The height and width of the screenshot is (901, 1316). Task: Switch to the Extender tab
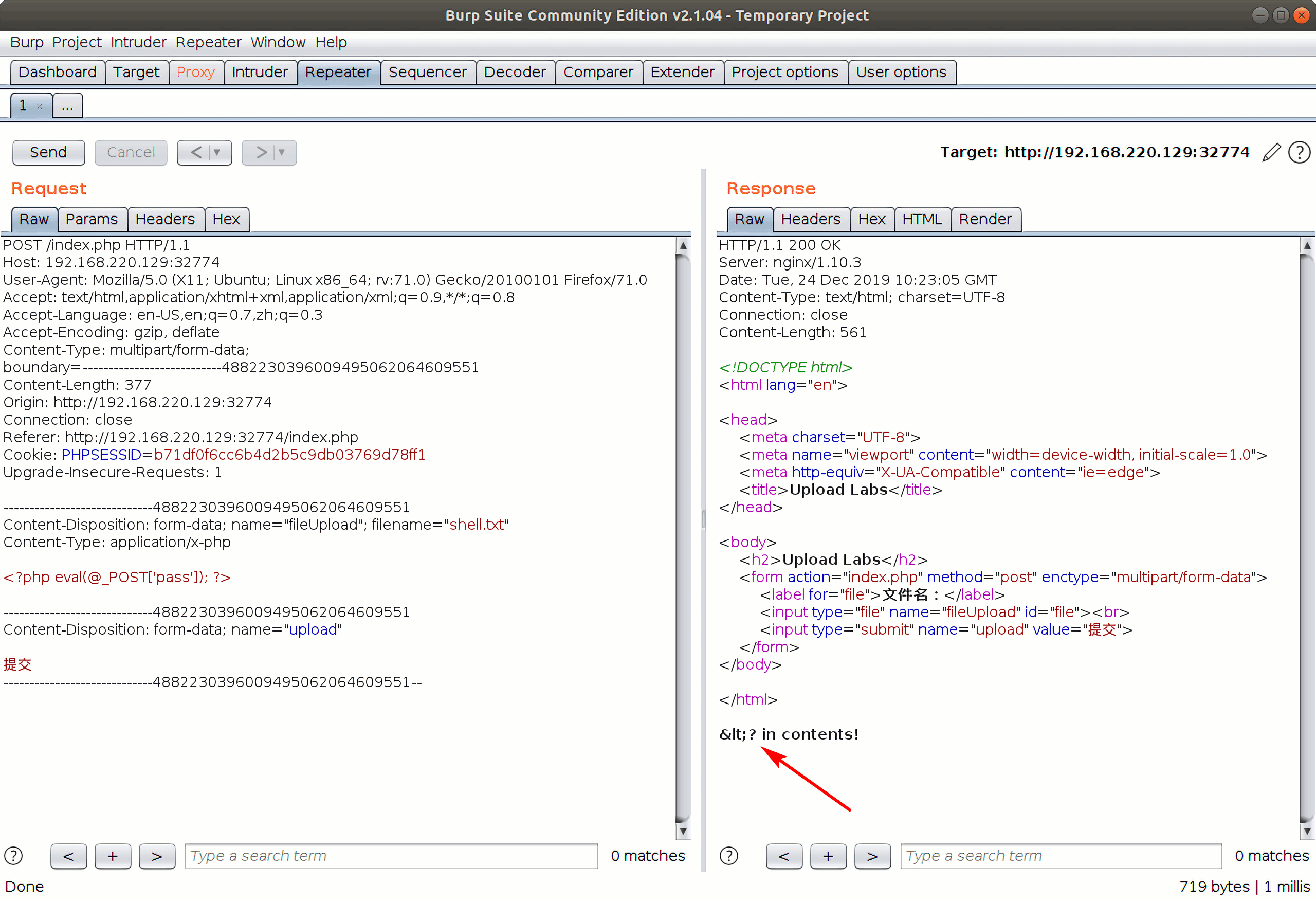(682, 73)
